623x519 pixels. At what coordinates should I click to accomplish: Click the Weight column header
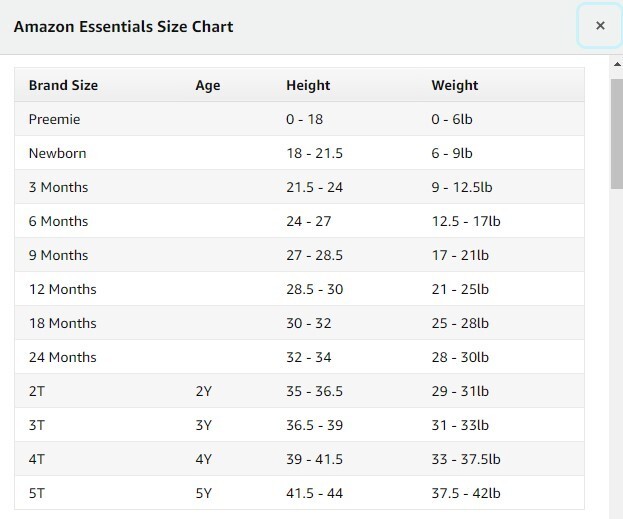[455, 85]
